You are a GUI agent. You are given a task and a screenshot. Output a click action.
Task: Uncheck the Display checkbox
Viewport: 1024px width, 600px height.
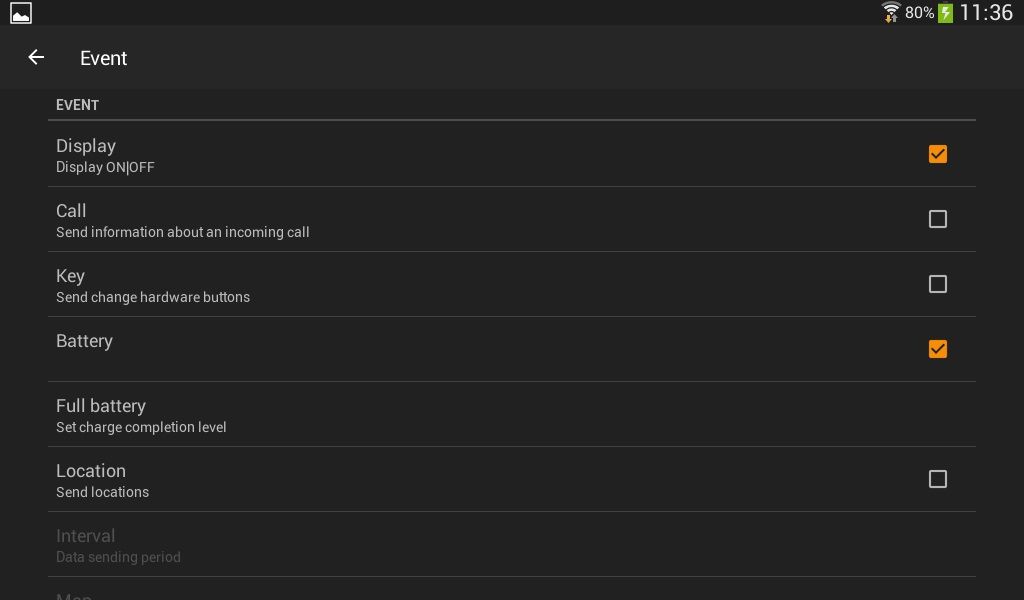[937, 154]
